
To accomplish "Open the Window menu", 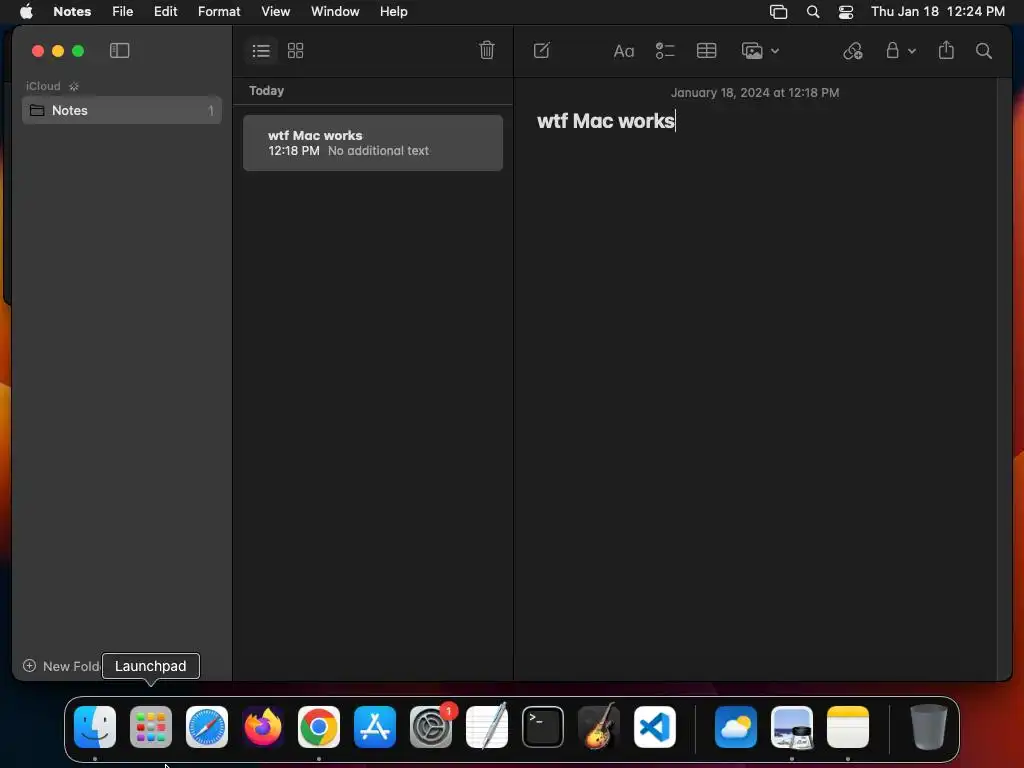I will click(x=335, y=11).
